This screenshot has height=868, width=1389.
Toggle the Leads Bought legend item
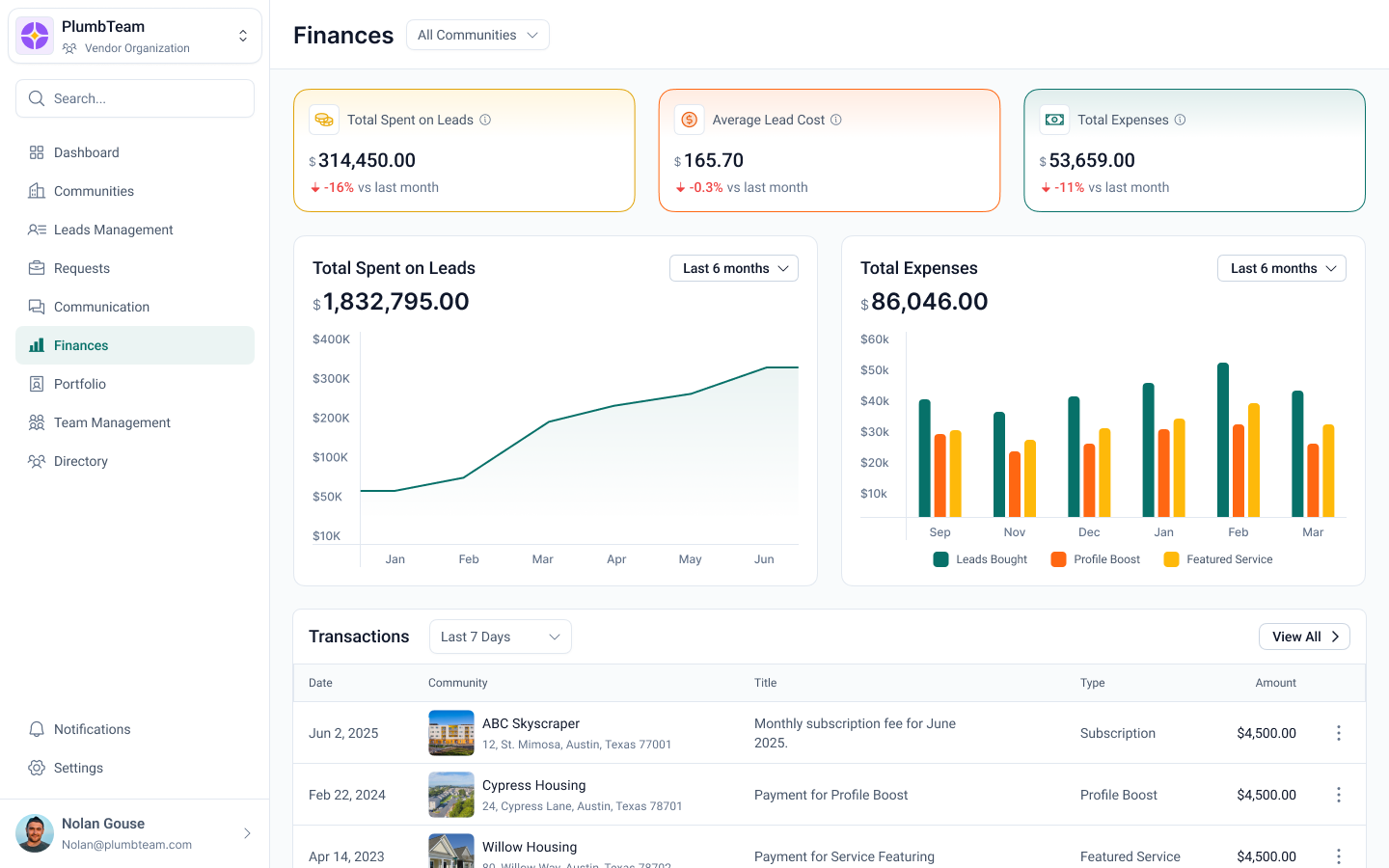coord(980,559)
